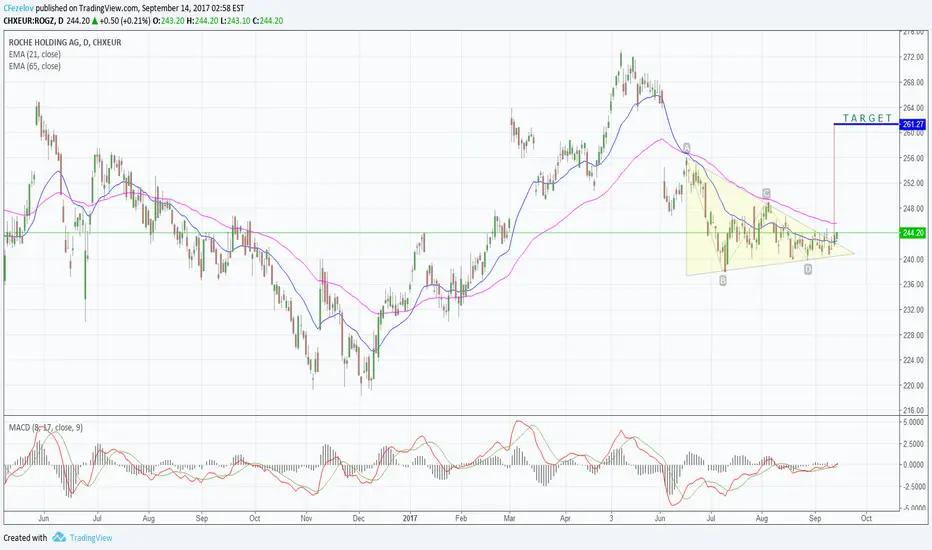The image size is (932, 550).
Task: Click the 'Created with' text
Action: (x=25, y=538)
